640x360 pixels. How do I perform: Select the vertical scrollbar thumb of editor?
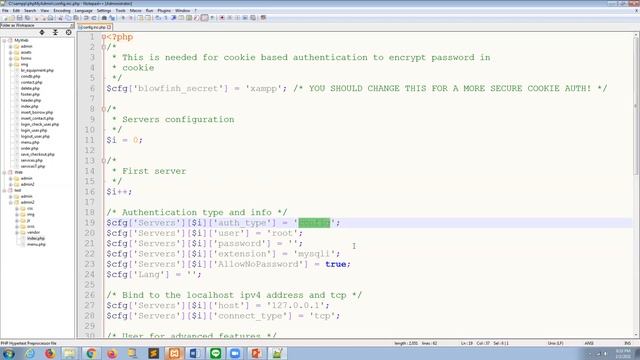click(x=636, y=106)
